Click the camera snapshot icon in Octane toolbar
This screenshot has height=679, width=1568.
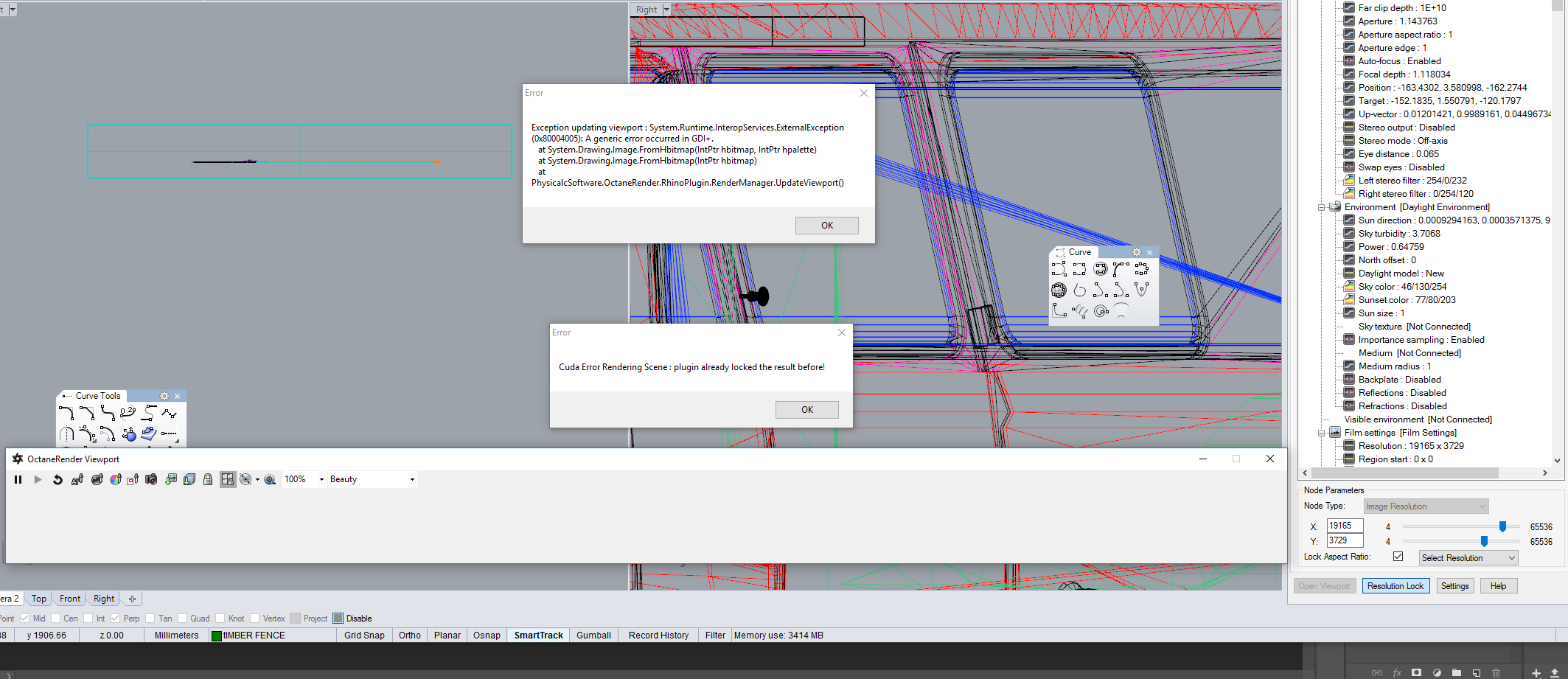click(151, 480)
